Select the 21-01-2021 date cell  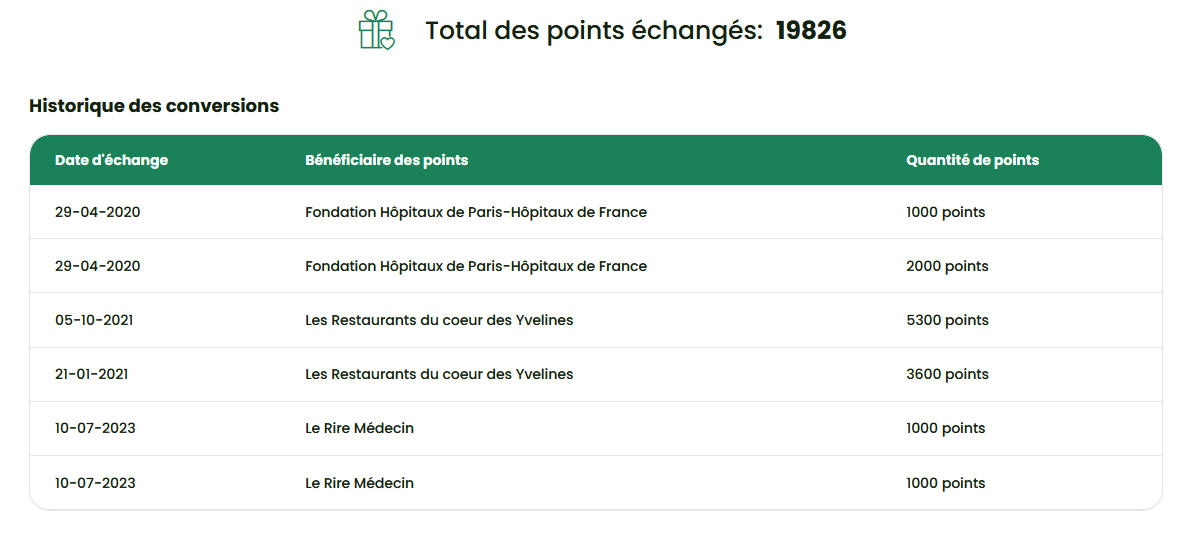pos(92,374)
